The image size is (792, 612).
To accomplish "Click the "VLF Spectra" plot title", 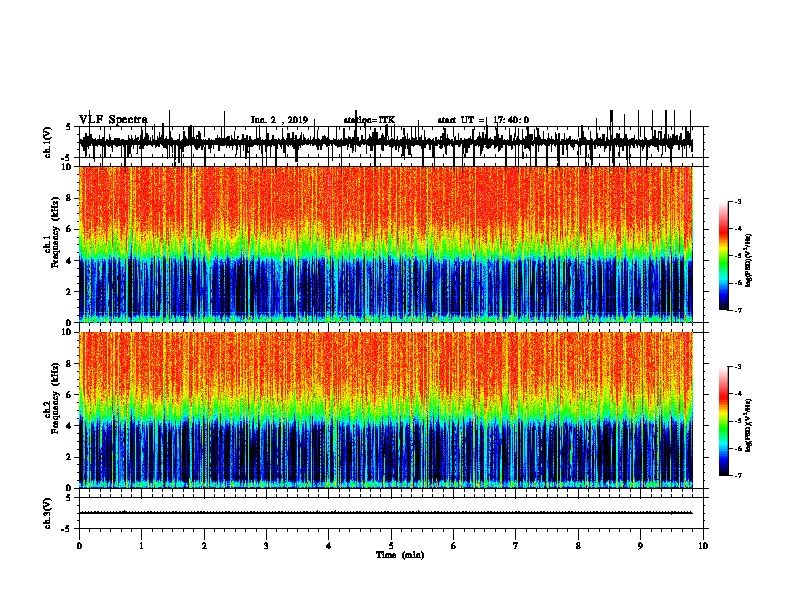I will click(113, 120).
